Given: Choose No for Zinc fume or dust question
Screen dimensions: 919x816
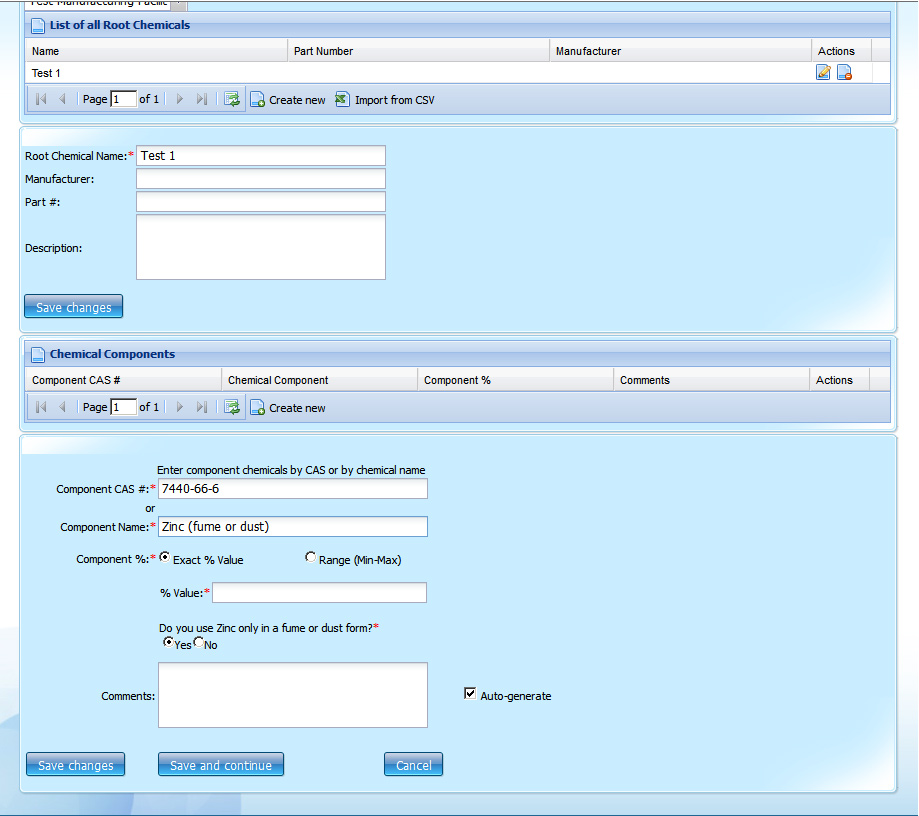Looking at the screenshot, I should [198, 643].
